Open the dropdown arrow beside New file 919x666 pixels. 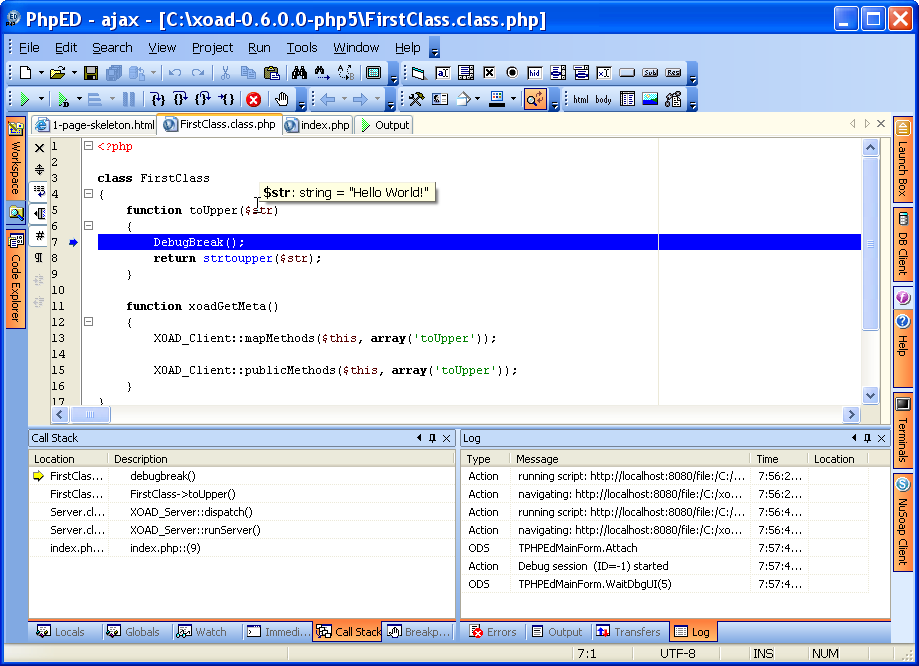41,73
